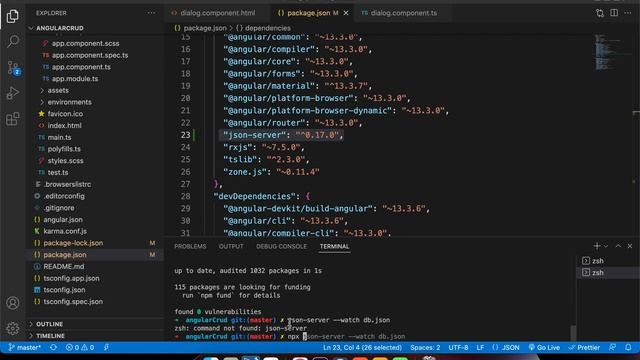Viewport: 640px width, 360px height.
Task: Click the Ln 23, Col 4 position indicator
Action: tap(362, 348)
